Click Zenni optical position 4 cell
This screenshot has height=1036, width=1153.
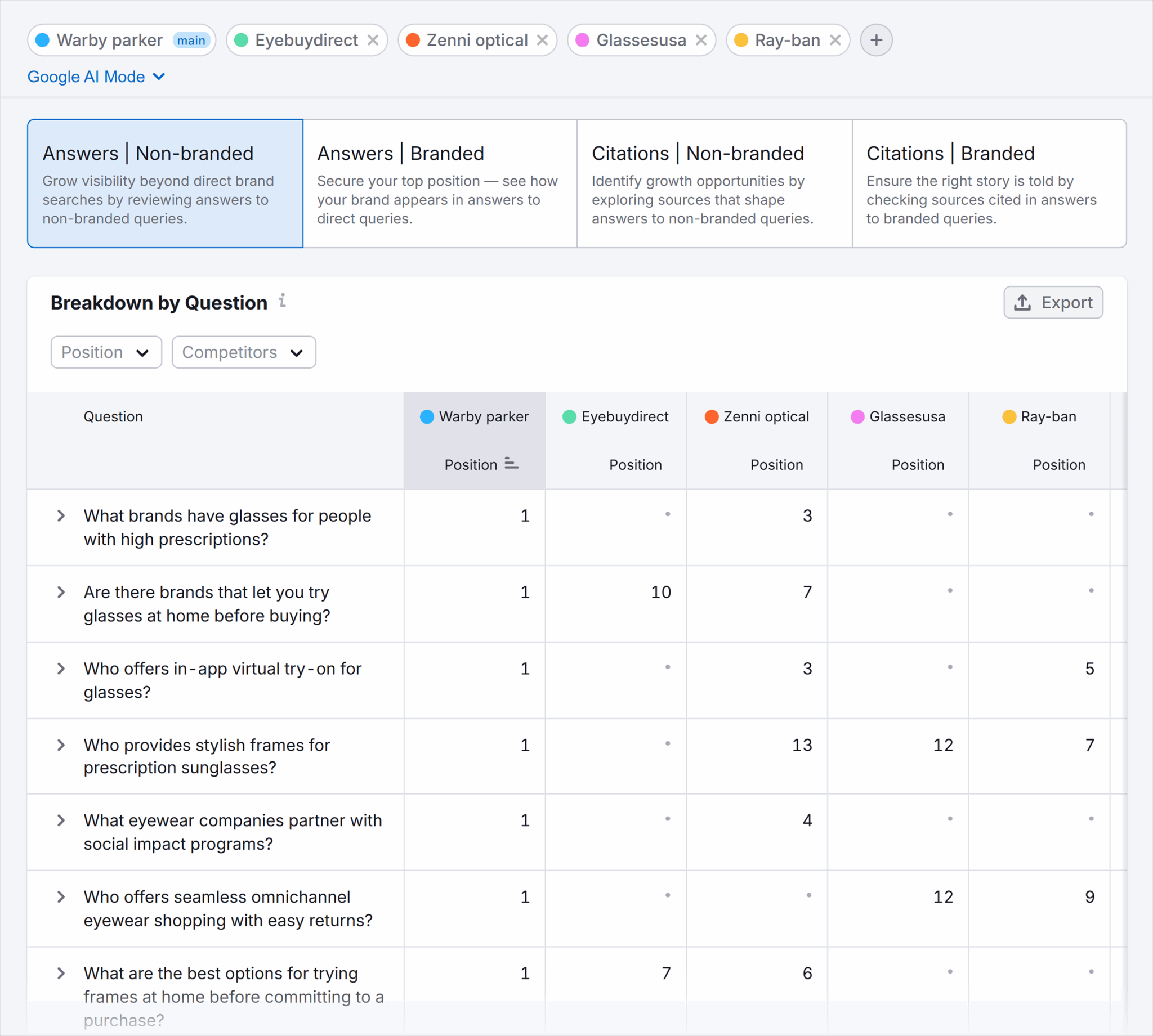(x=807, y=820)
